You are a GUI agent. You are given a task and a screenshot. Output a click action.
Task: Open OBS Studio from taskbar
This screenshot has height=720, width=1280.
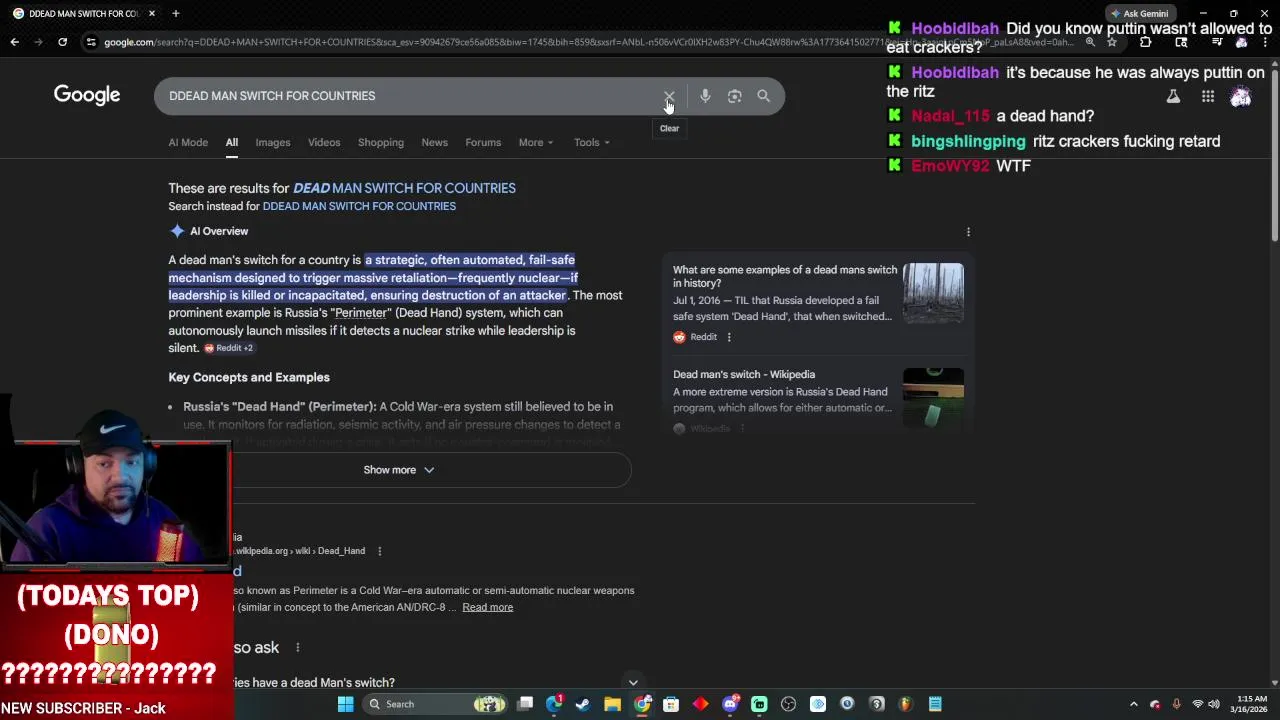[788, 704]
